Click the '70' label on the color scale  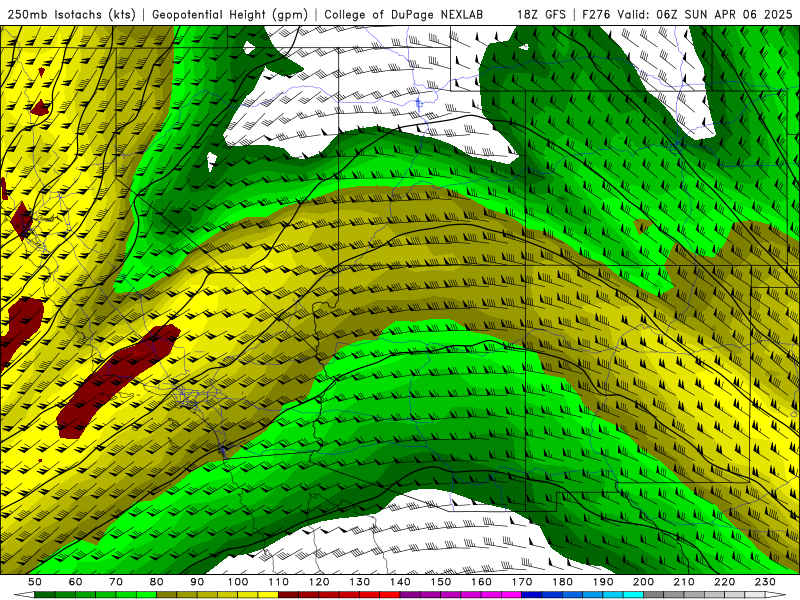[116, 582]
